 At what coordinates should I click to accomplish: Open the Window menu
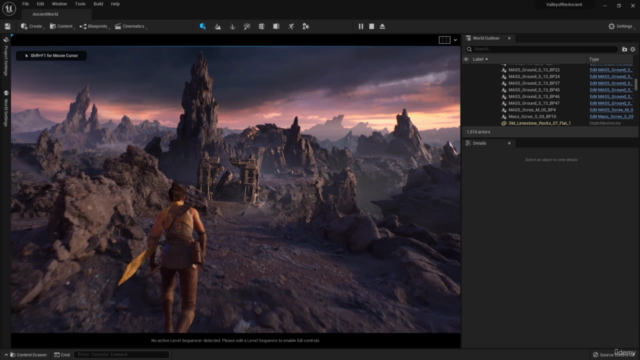pos(59,4)
